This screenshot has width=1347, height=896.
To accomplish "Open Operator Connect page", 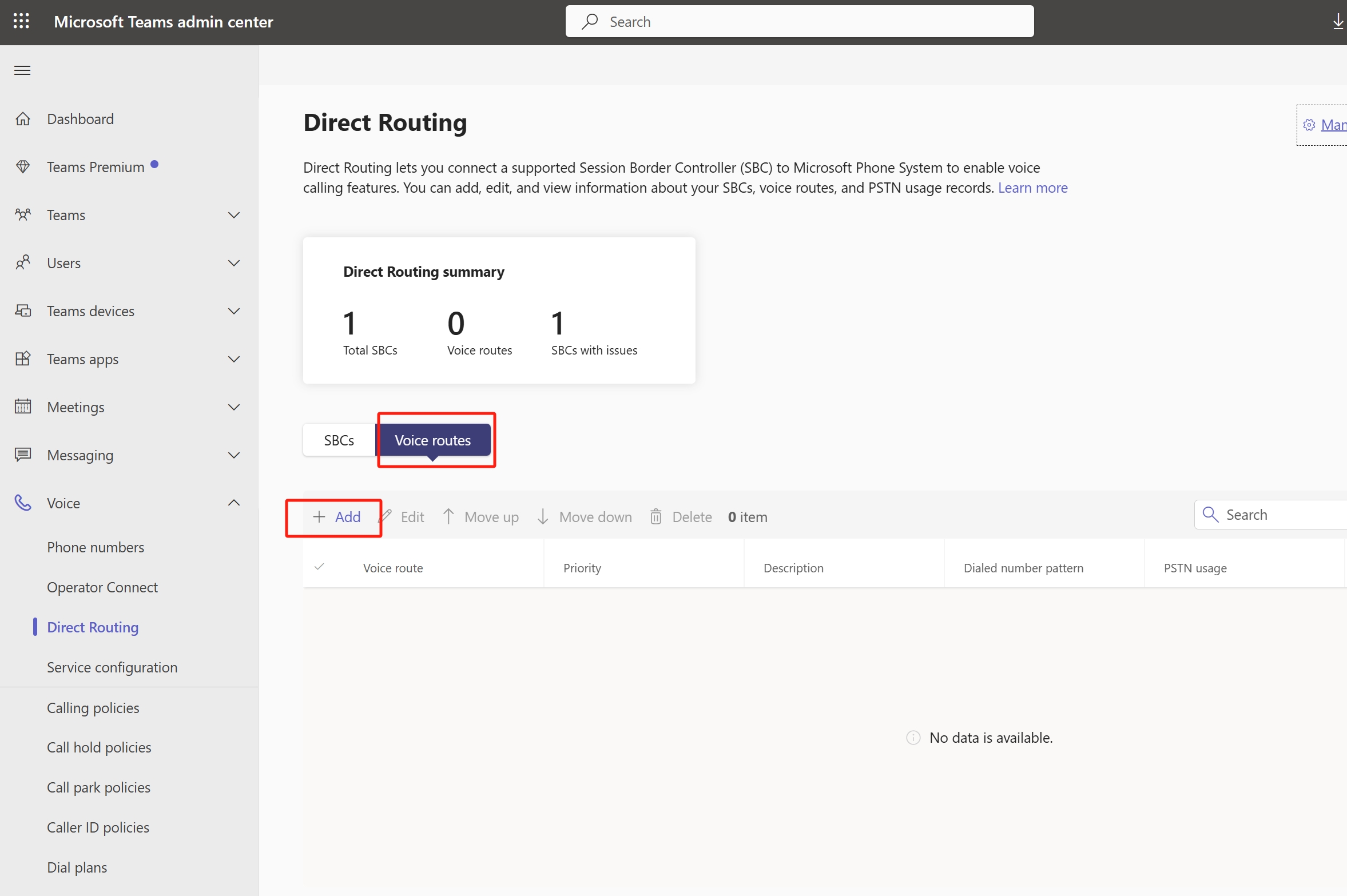I will click(102, 587).
